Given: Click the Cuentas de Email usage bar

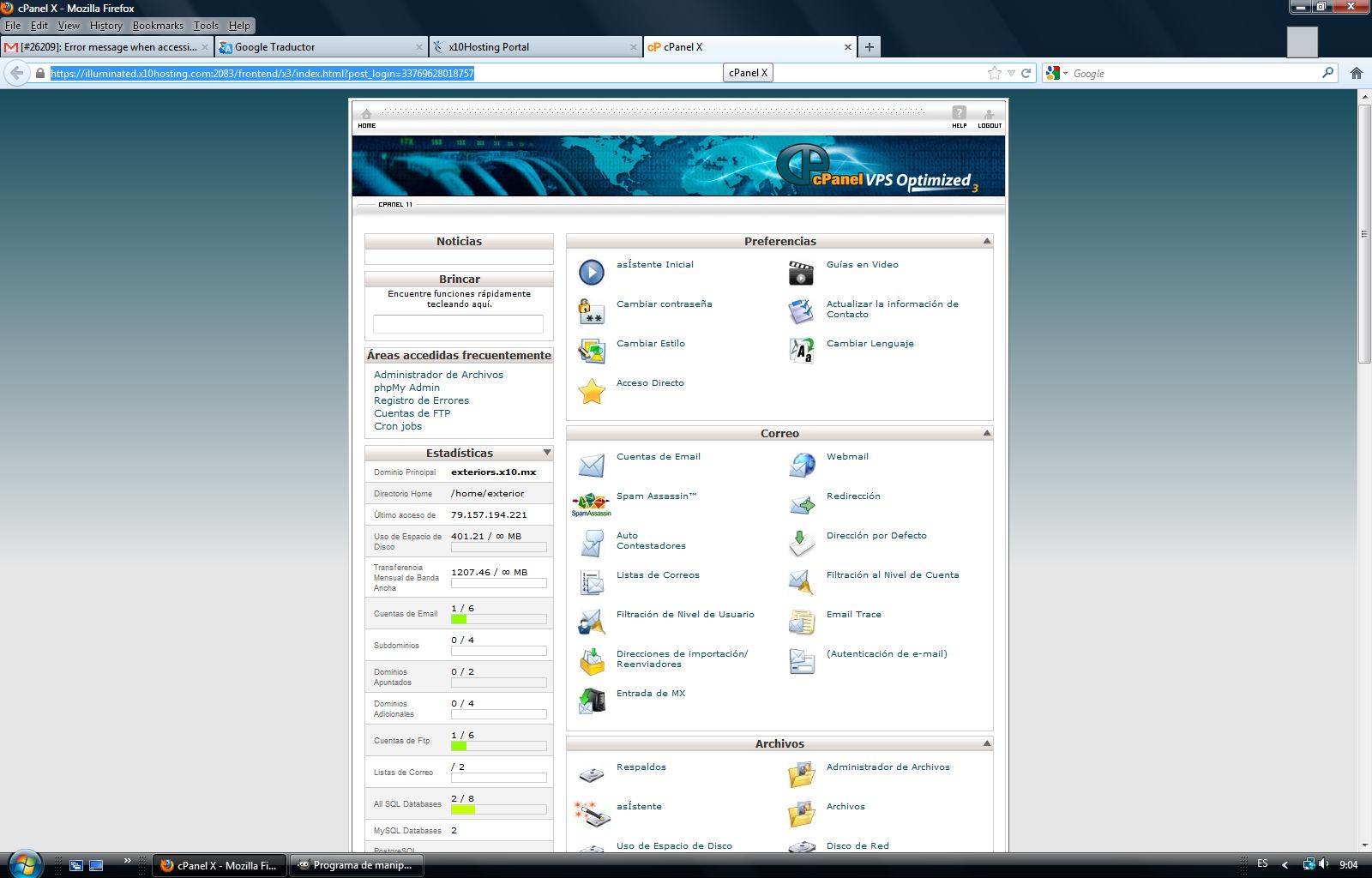Looking at the screenshot, I should point(498,619).
